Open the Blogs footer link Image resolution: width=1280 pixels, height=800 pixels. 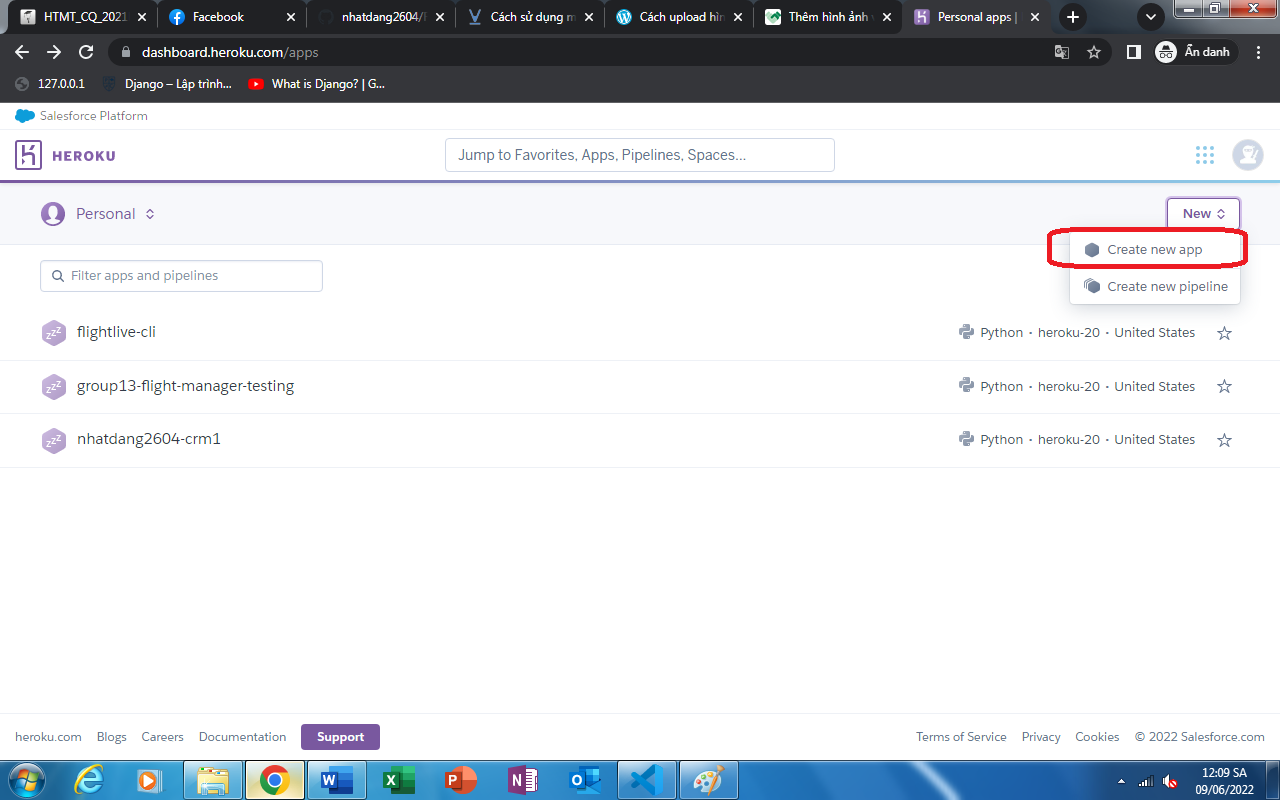(x=112, y=737)
